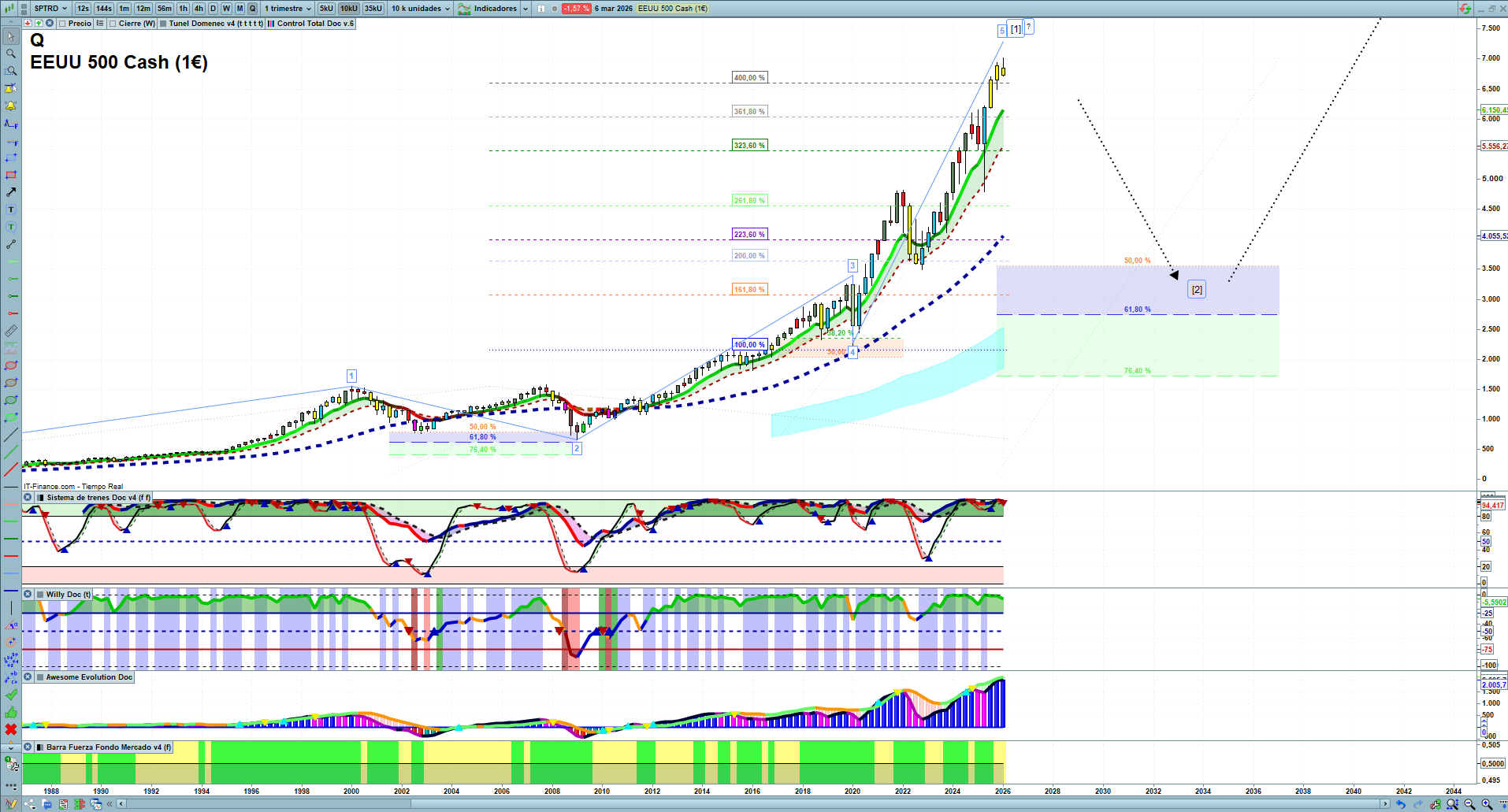This screenshot has width=1508, height=812.
Task: Select the red rectangle drawing tool
Action: click(x=11, y=175)
